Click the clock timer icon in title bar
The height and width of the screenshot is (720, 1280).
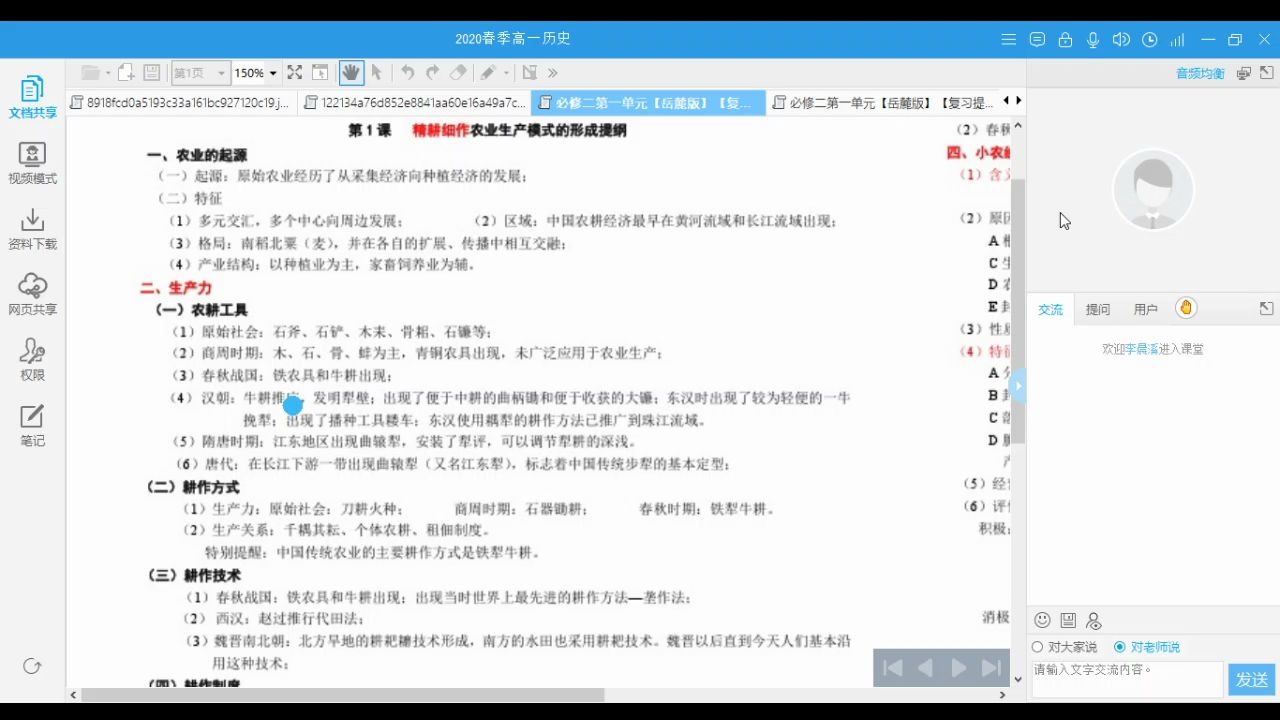pos(1150,40)
